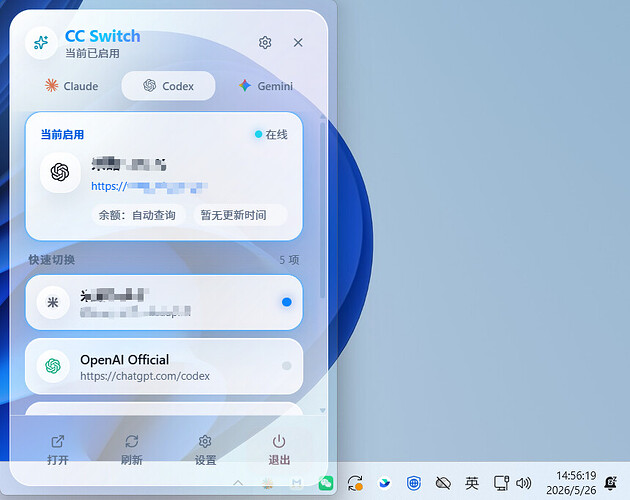Click the 打开 open window button
The width and height of the screenshot is (630, 500).
coord(58,450)
